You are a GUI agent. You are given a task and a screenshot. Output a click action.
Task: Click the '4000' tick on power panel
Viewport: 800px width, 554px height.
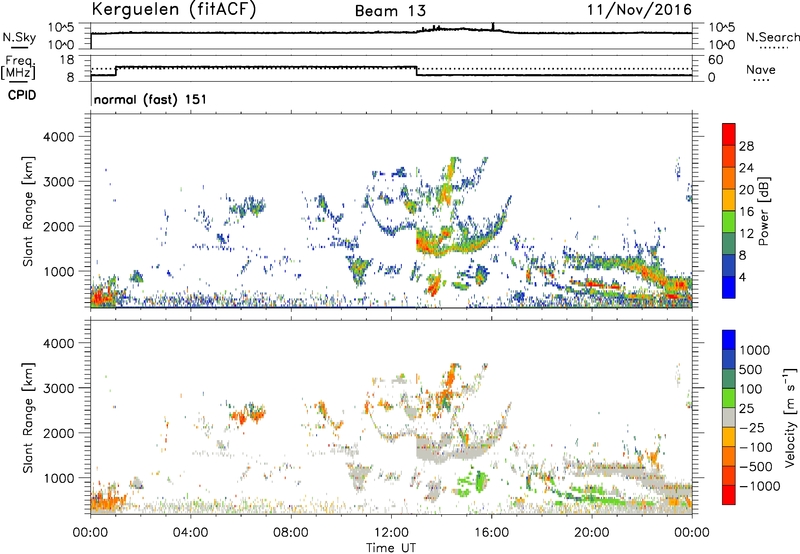click(58, 137)
